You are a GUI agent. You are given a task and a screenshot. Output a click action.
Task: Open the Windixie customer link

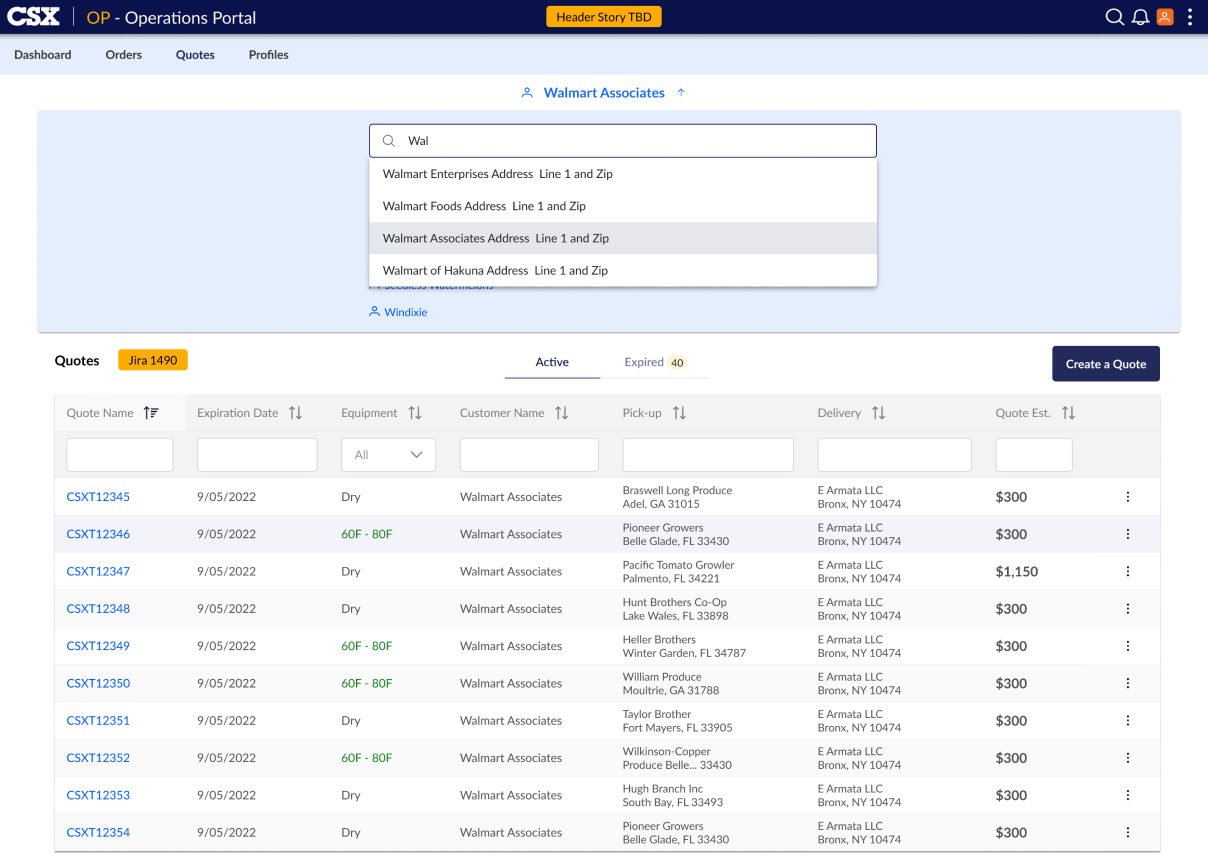pos(406,312)
